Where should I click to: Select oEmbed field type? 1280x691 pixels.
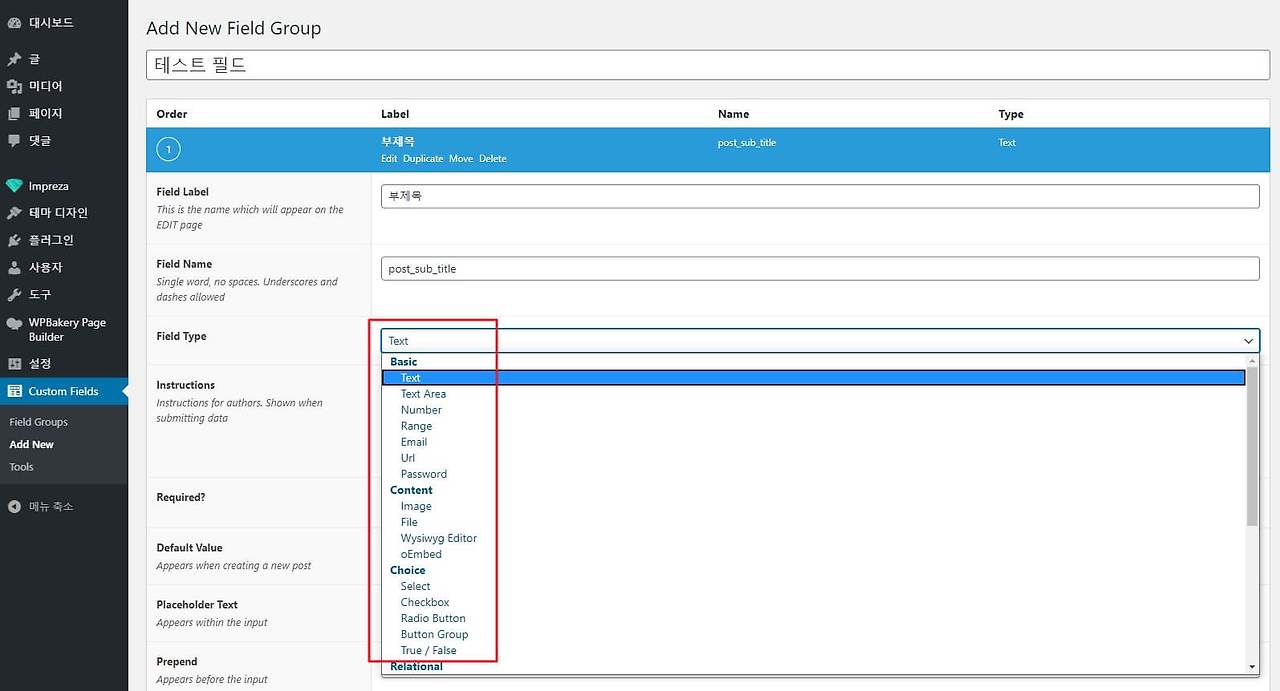coord(814,554)
